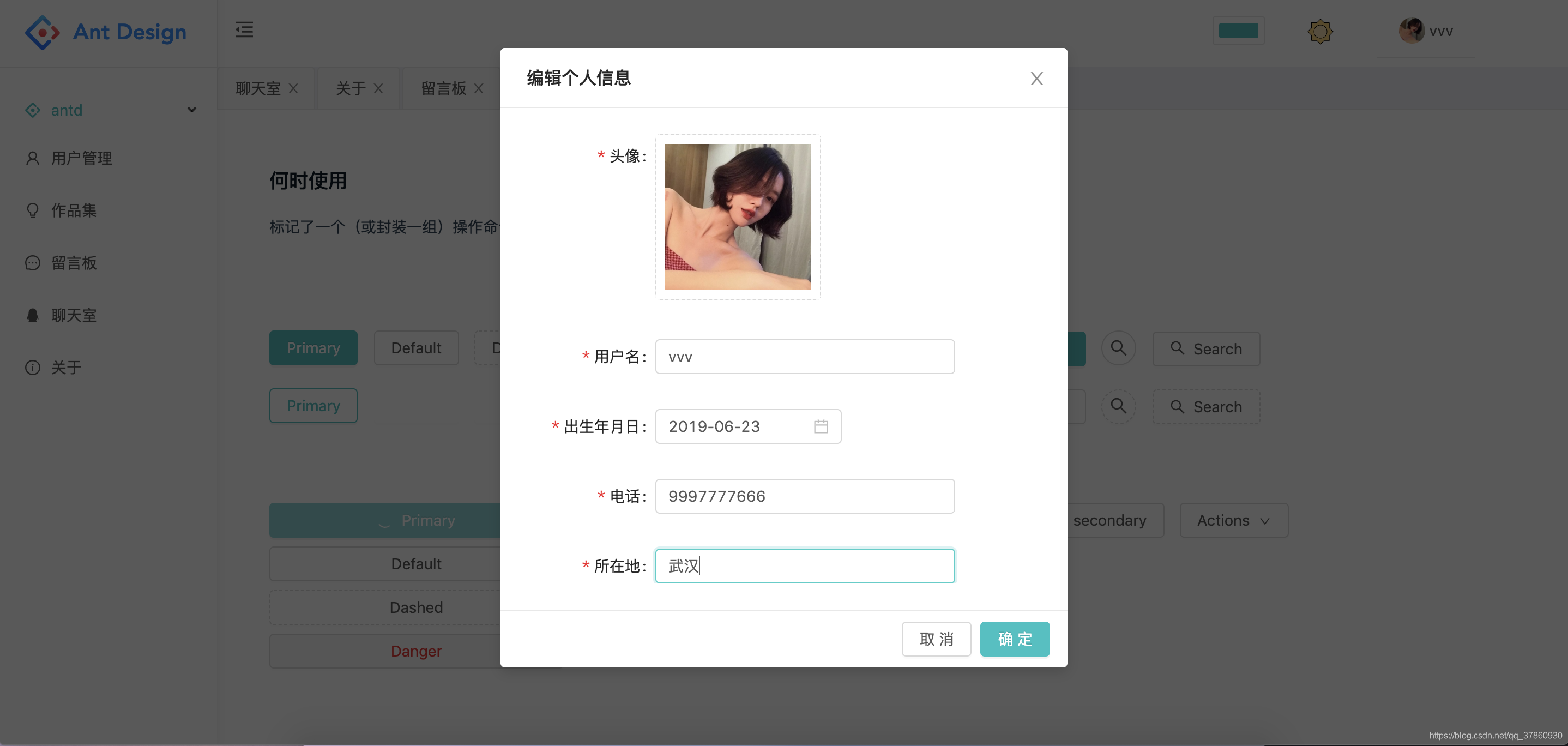Click the secondary button

click(1115, 520)
